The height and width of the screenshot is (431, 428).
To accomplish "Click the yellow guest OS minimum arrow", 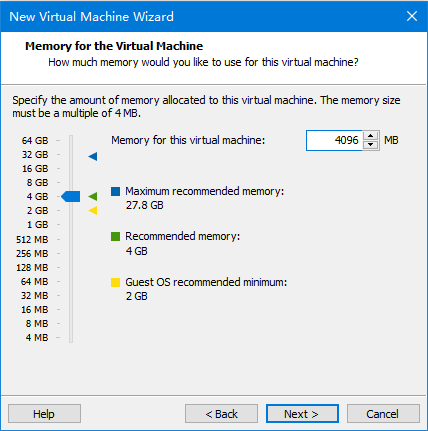I will point(93,211).
